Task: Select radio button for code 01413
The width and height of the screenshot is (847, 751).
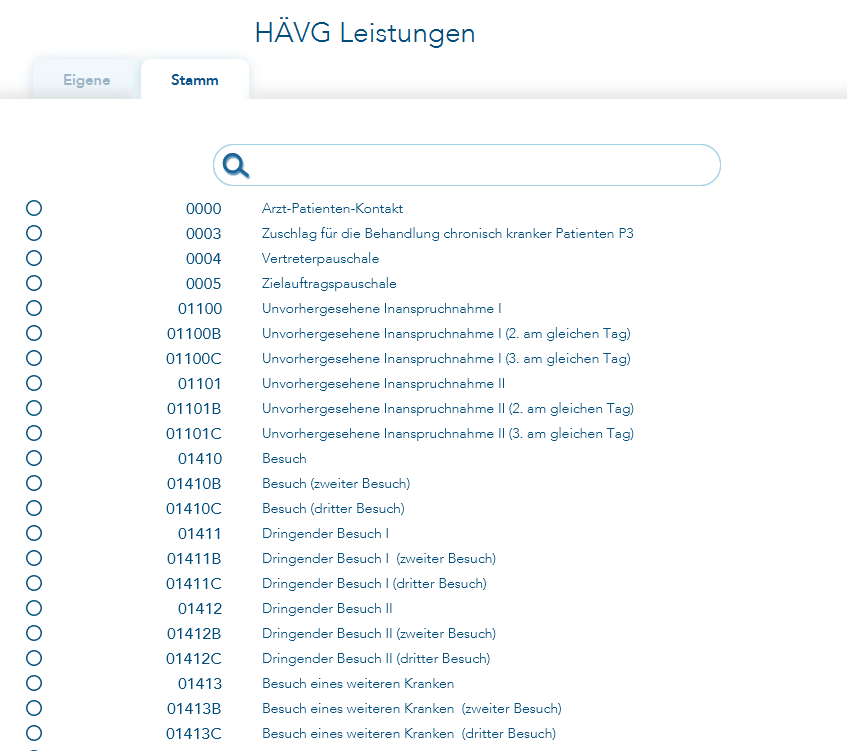Action: click(34, 683)
